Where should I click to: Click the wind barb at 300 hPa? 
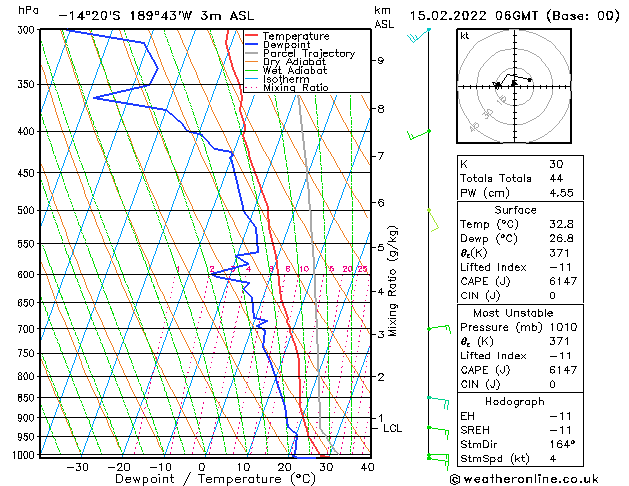coord(416,36)
